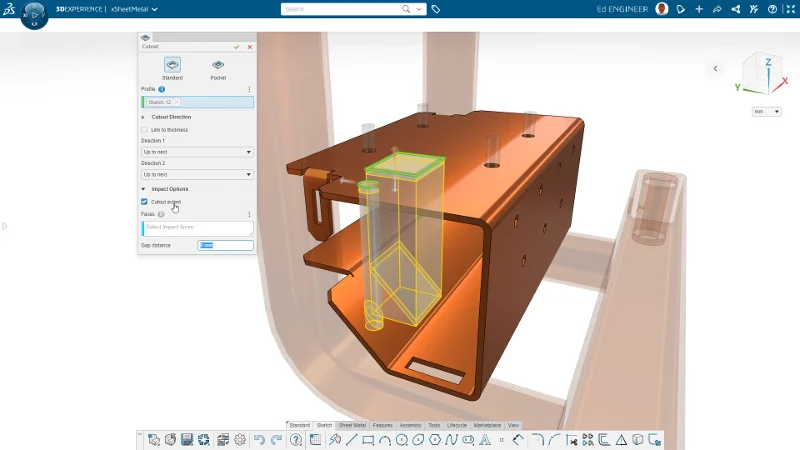
Task: Open the Help question mark in top bar
Action: 772,9
